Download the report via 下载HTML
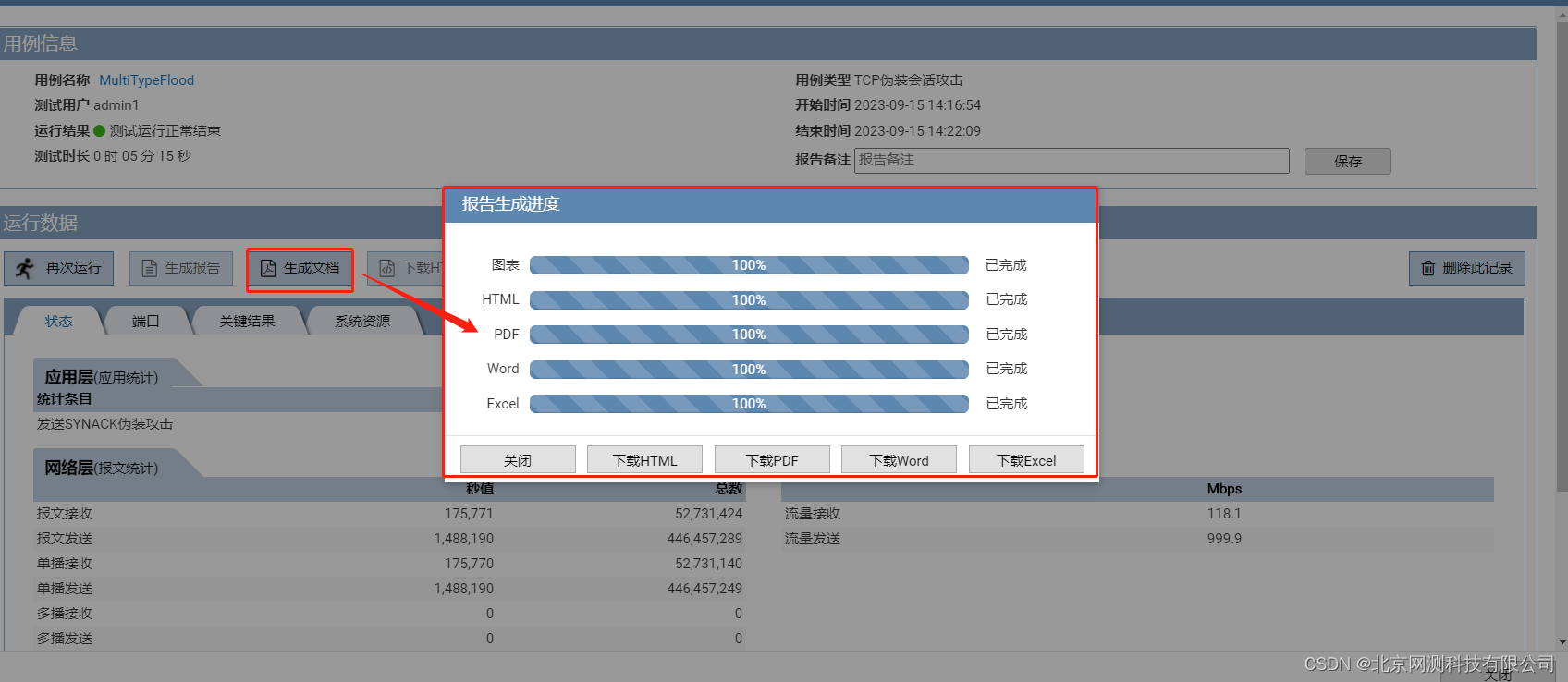The image size is (1568, 682). pyautogui.click(x=644, y=460)
